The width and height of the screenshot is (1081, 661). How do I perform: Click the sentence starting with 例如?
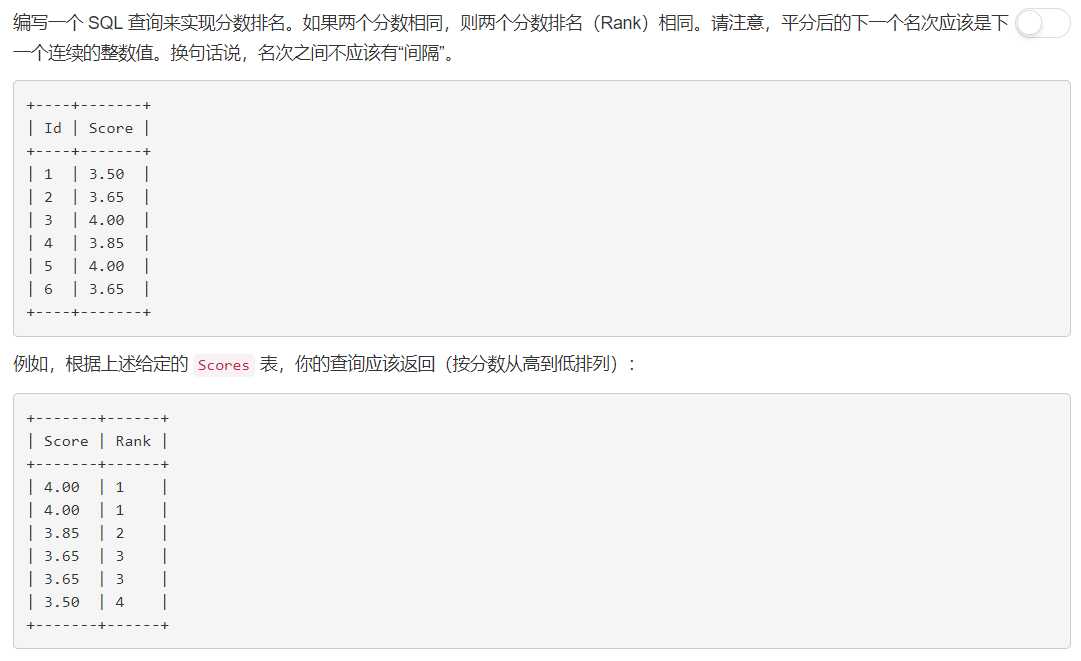pos(324,364)
